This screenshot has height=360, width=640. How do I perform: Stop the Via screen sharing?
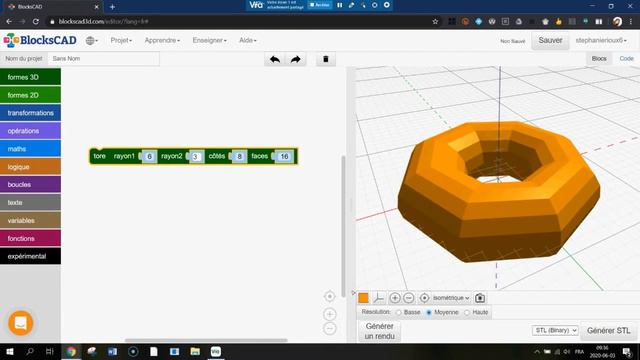click(x=320, y=5)
